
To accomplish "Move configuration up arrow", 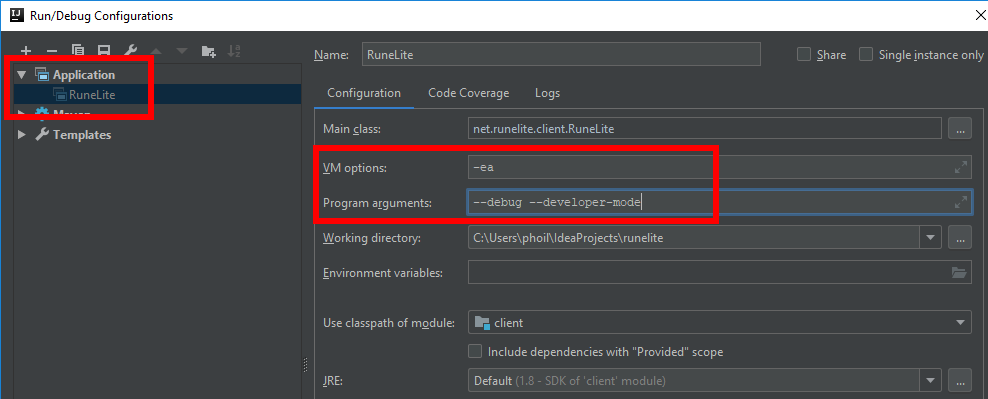I will pos(156,51).
